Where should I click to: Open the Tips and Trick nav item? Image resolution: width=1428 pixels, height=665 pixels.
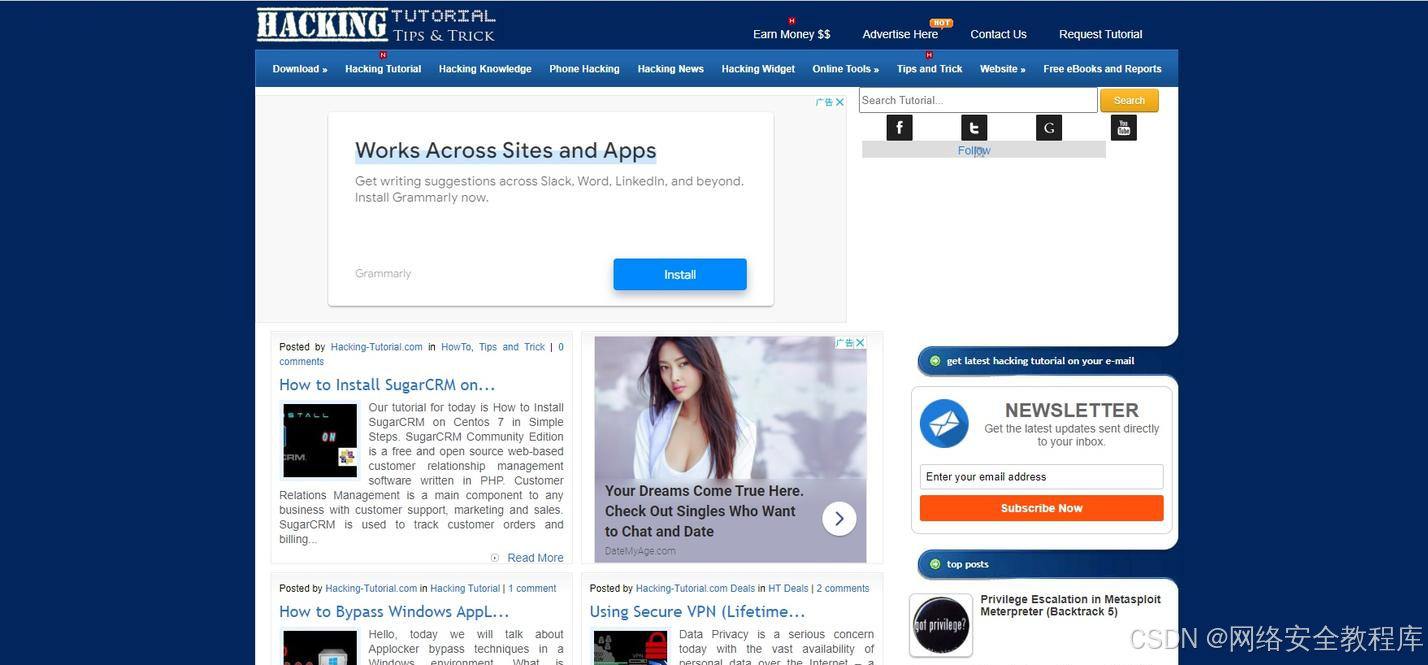click(929, 69)
